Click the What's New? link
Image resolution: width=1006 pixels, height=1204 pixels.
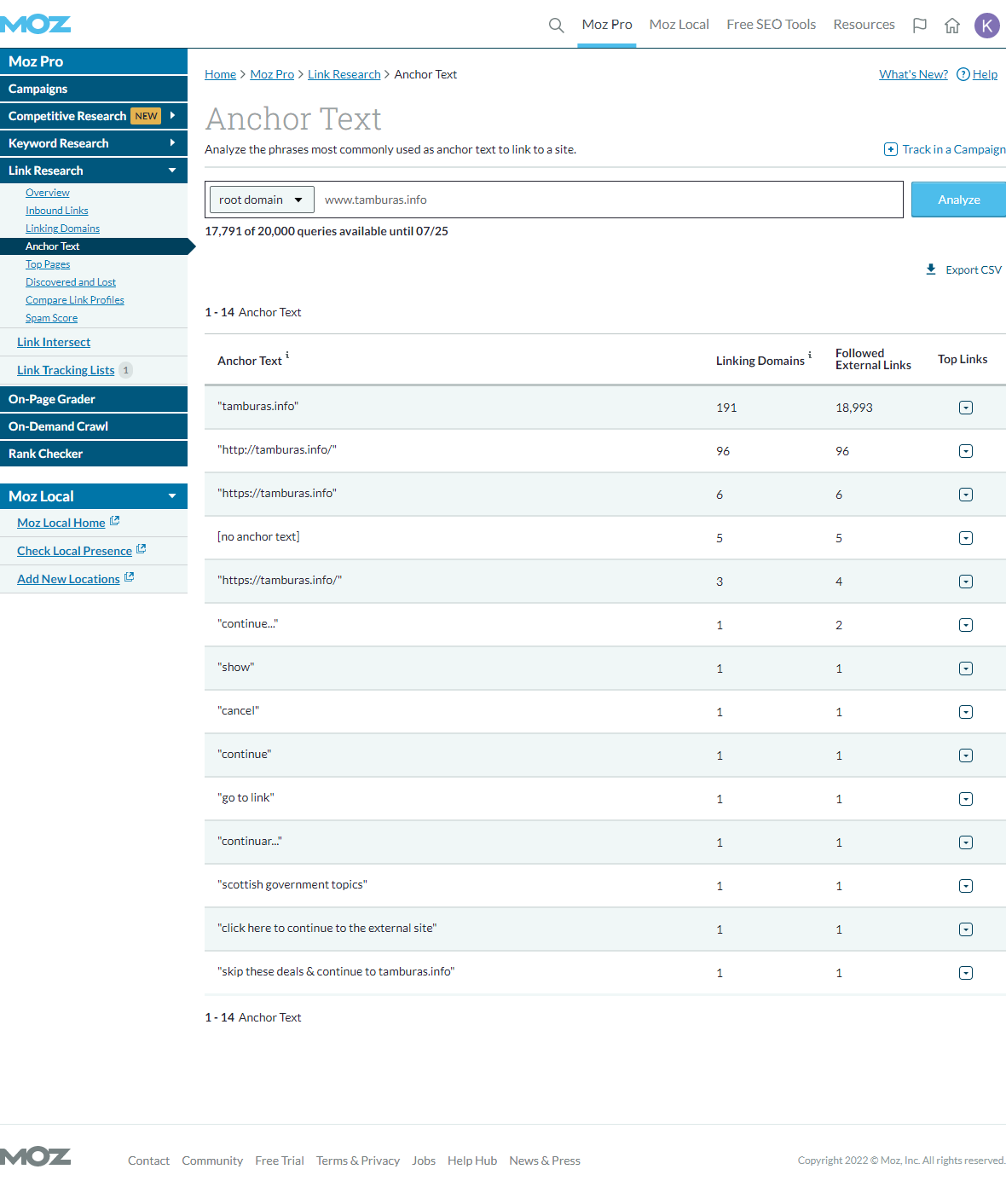point(913,74)
